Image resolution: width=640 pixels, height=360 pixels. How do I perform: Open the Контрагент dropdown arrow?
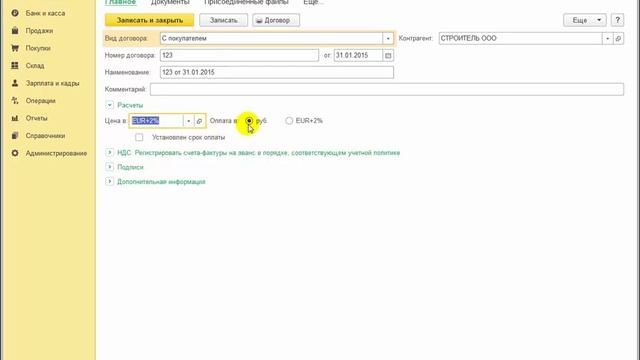pos(607,38)
